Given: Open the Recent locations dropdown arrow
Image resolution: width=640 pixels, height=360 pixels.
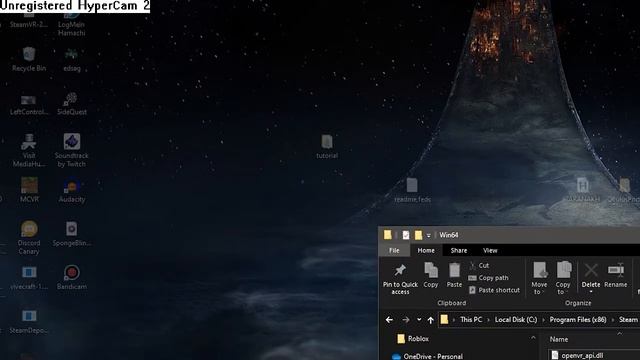Looking at the screenshot, I should click(419, 320).
